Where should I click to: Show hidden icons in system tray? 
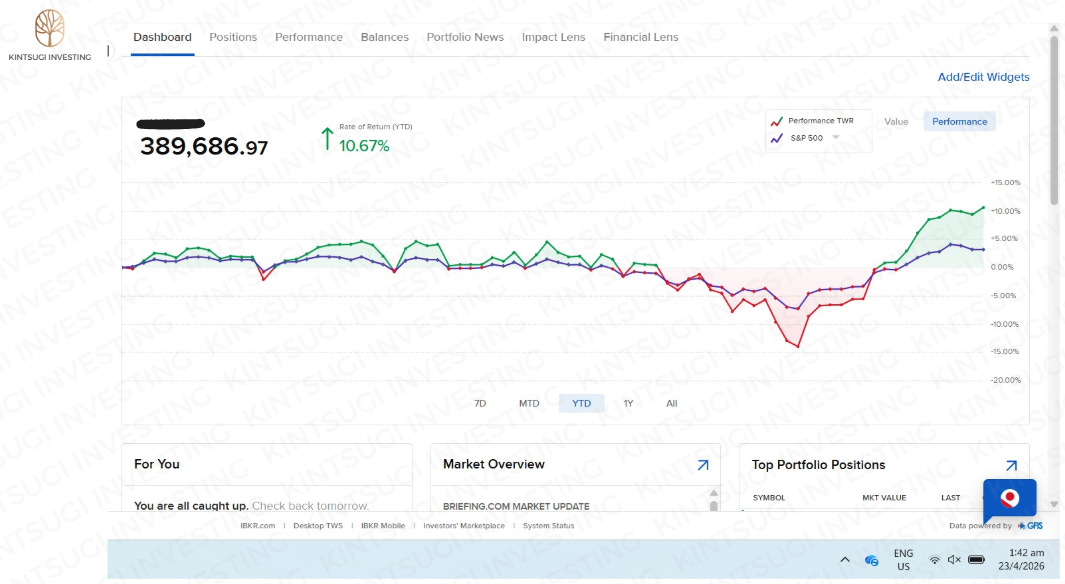point(845,560)
